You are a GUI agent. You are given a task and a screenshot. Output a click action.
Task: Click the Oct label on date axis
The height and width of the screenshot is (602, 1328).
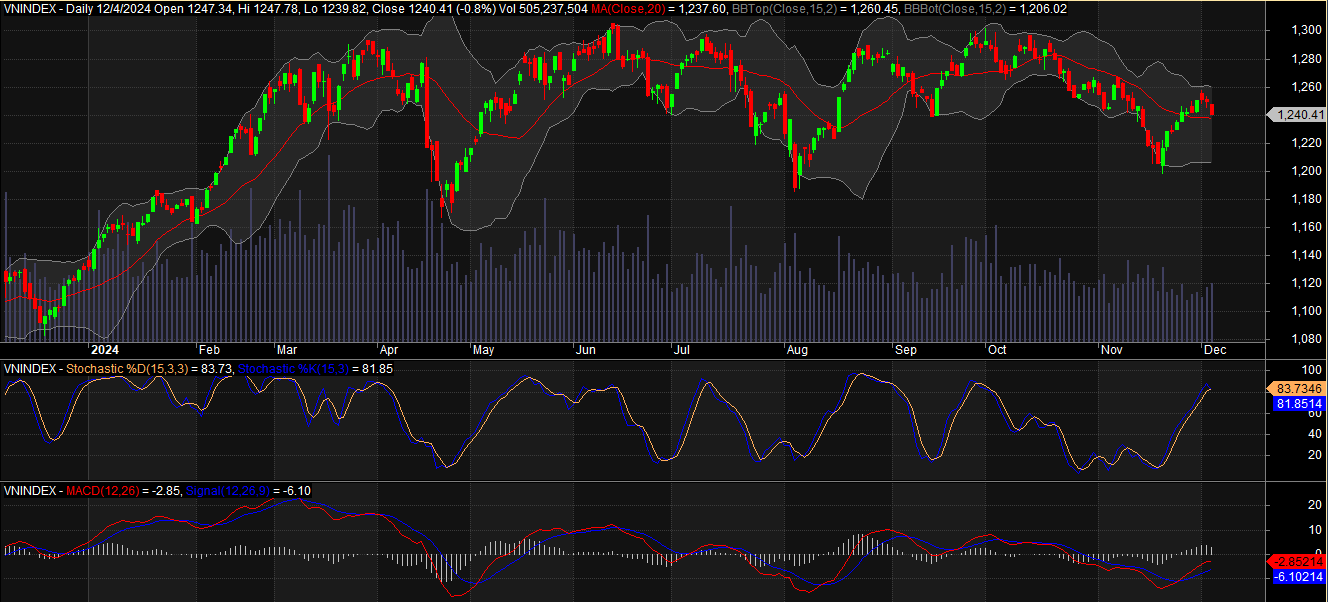pyautogui.click(x=997, y=351)
